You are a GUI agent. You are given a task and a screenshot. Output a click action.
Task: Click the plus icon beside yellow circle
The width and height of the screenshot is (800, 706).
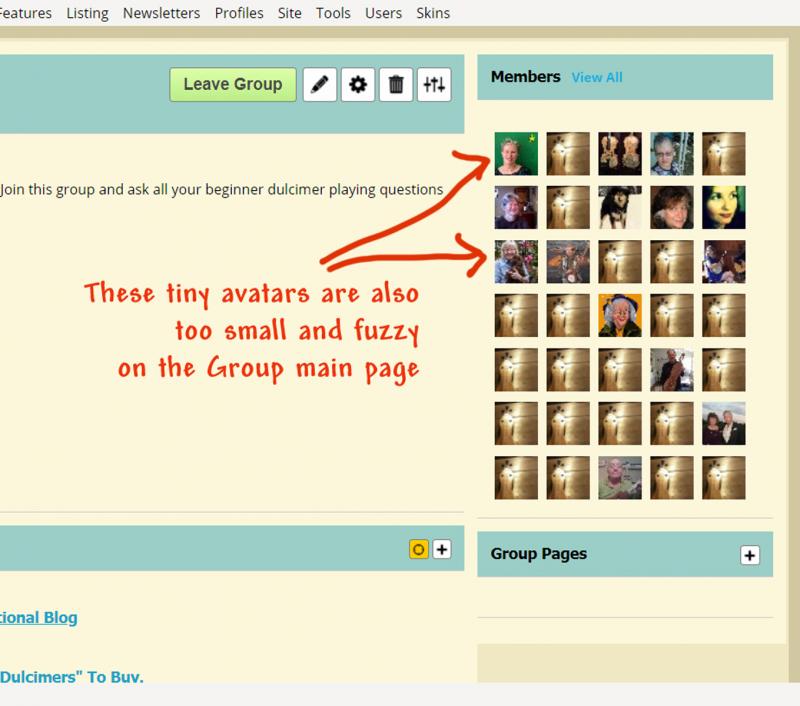point(442,549)
